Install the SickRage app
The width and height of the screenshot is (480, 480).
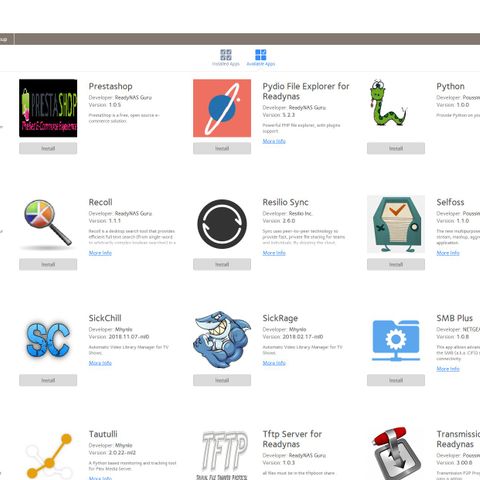(x=222, y=380)
